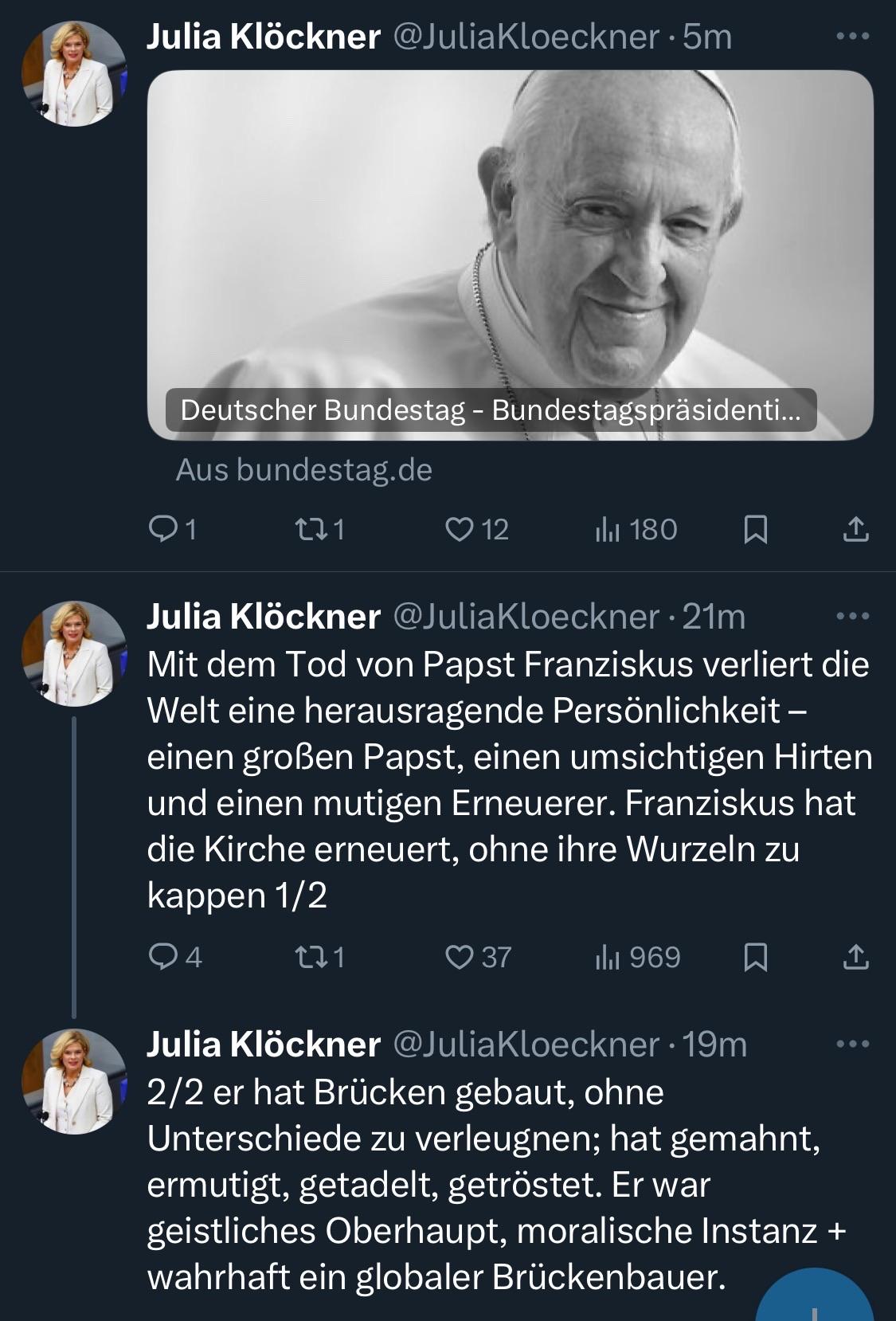Open the Deutscher Bundestag link card image
The image size is (896, 1321).
511,255
